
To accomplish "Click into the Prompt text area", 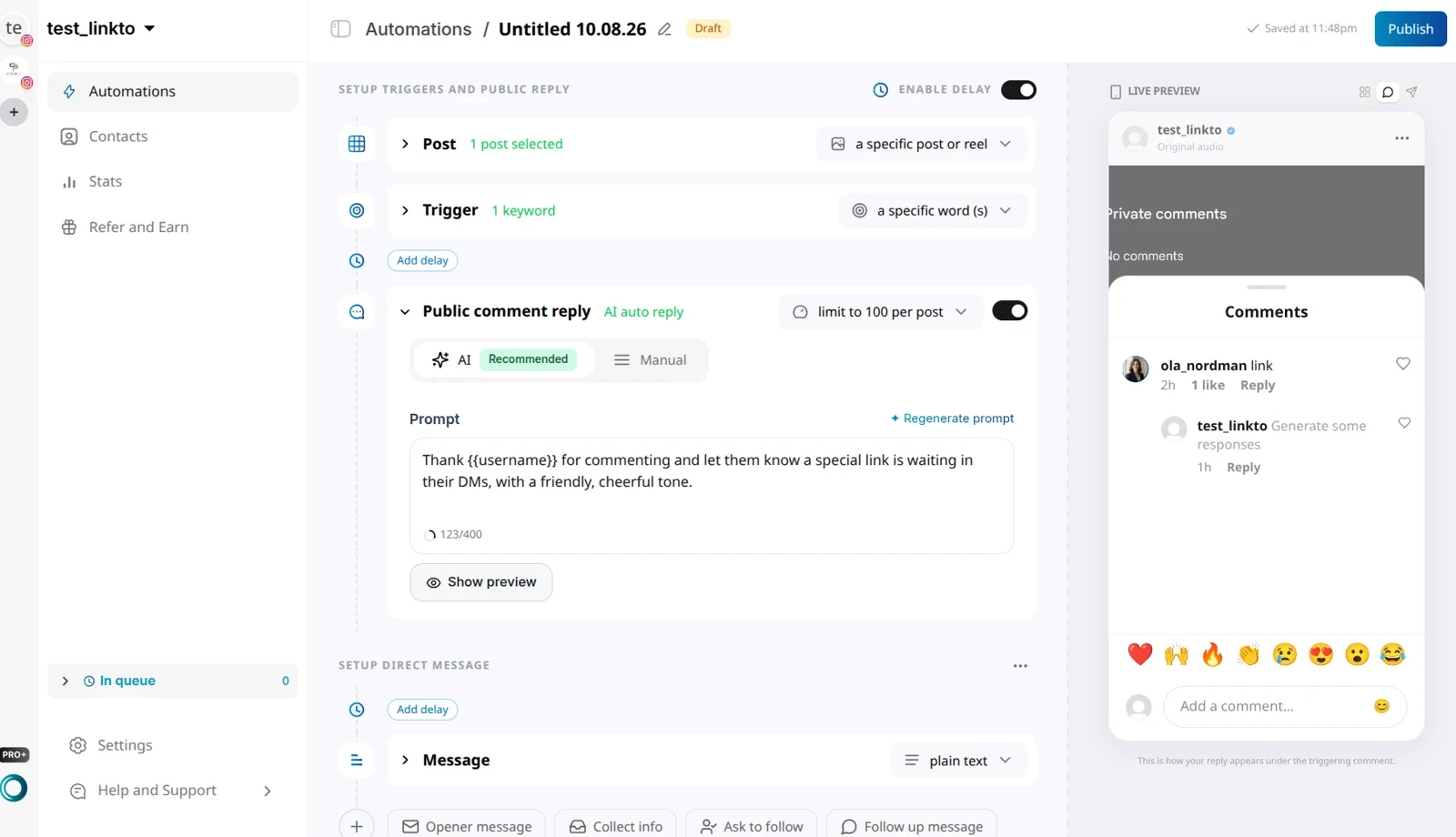I will tap(712, 496).
